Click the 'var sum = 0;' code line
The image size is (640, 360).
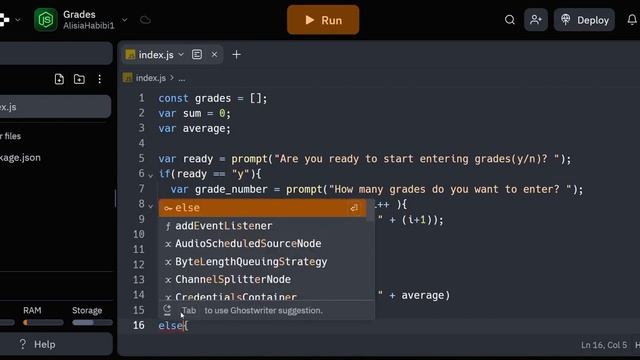[x=194, y=113]
